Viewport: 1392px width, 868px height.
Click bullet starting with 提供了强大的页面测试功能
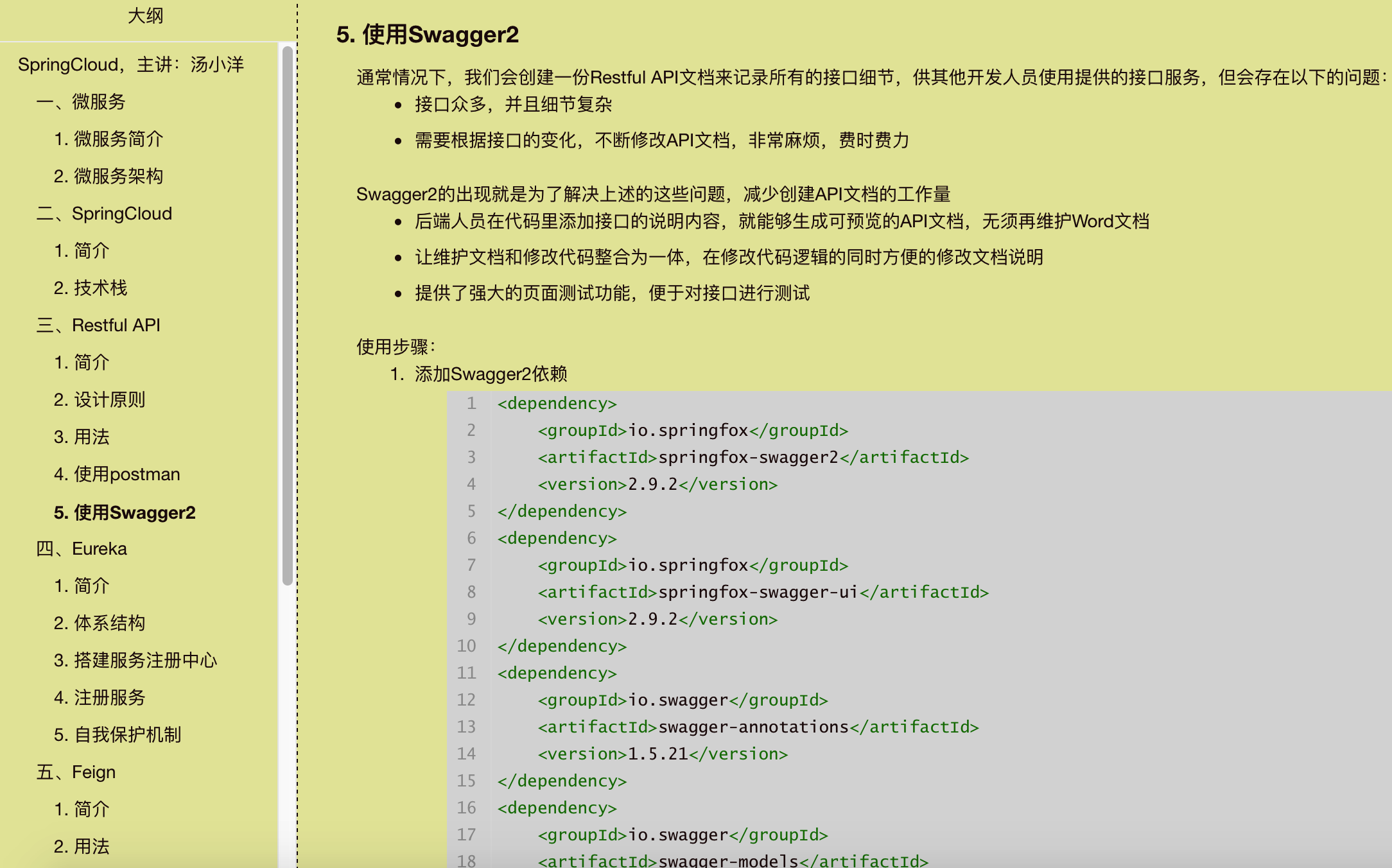click(x=613, y=293)
